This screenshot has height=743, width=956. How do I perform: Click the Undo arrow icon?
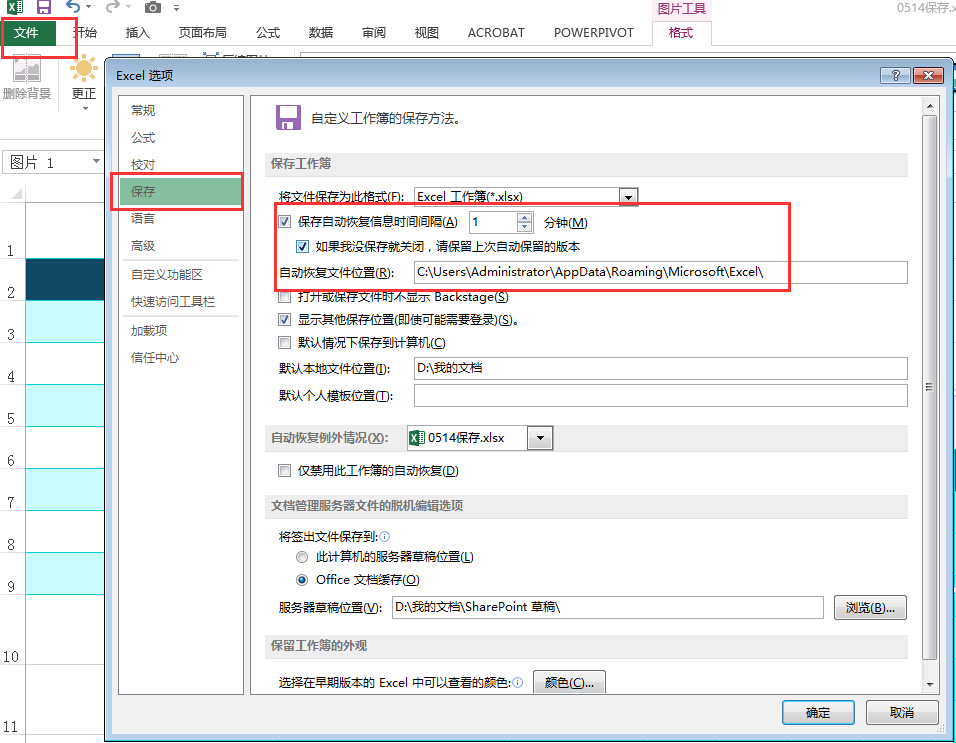pos(73,7)
